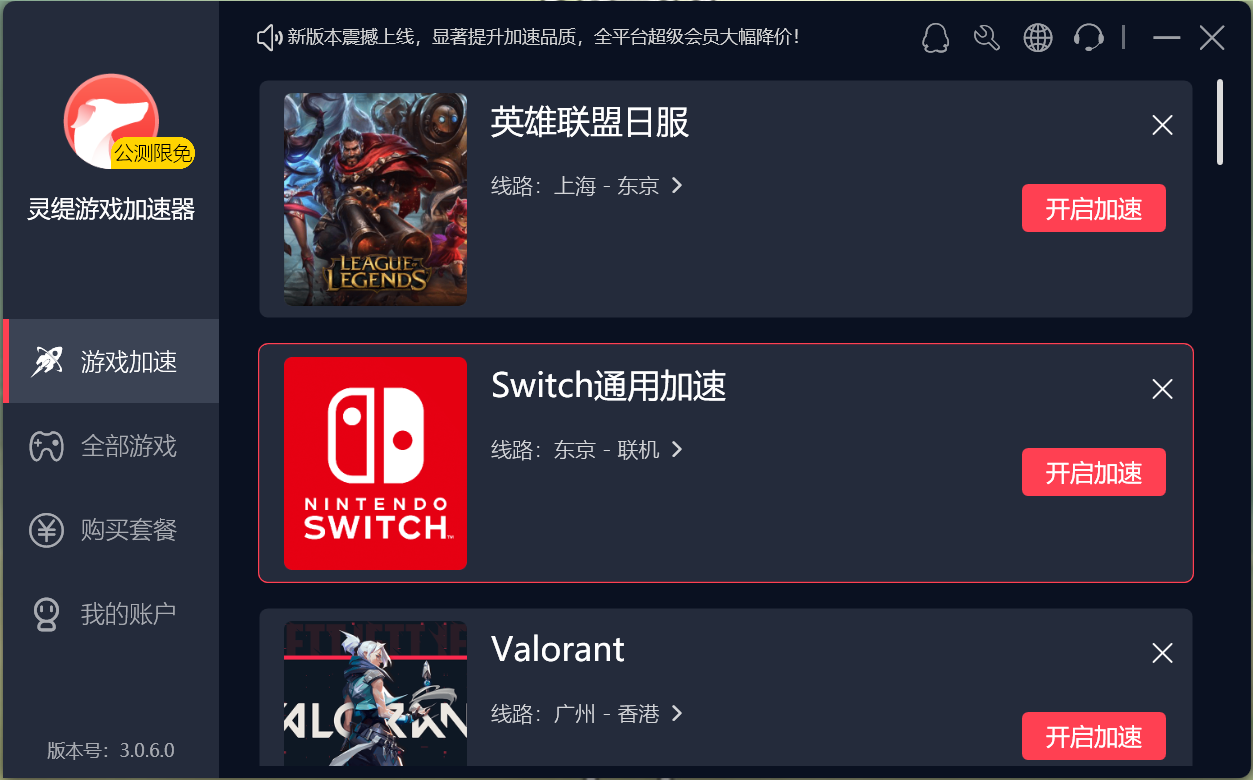
Task: Remove the Valorant game card
Action: (1162, 653)
